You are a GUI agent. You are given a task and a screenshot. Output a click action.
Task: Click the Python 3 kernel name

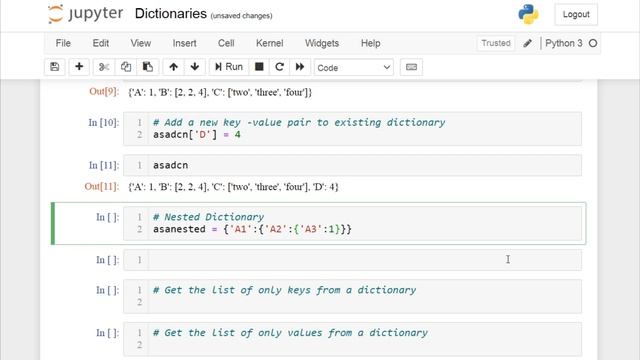[564, 43]
